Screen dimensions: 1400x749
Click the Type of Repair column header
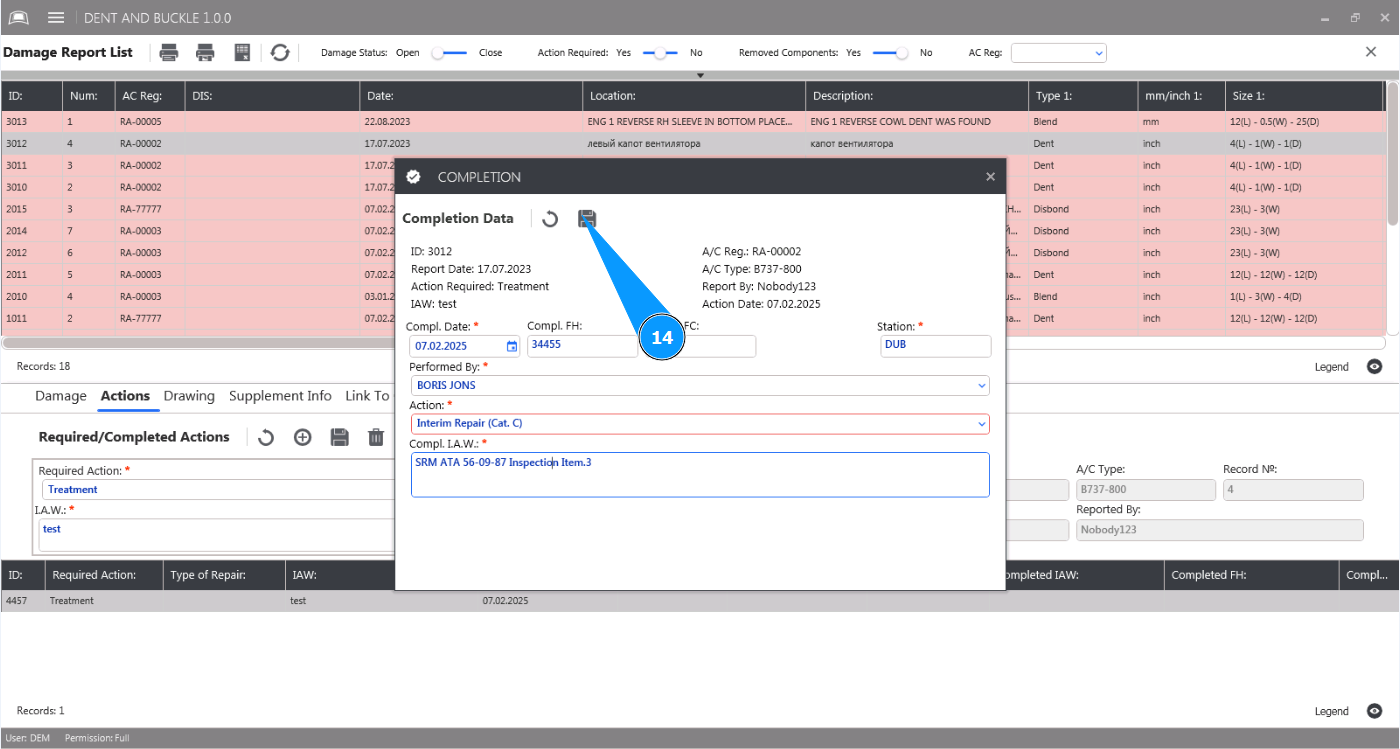click(x=223, y=575)
